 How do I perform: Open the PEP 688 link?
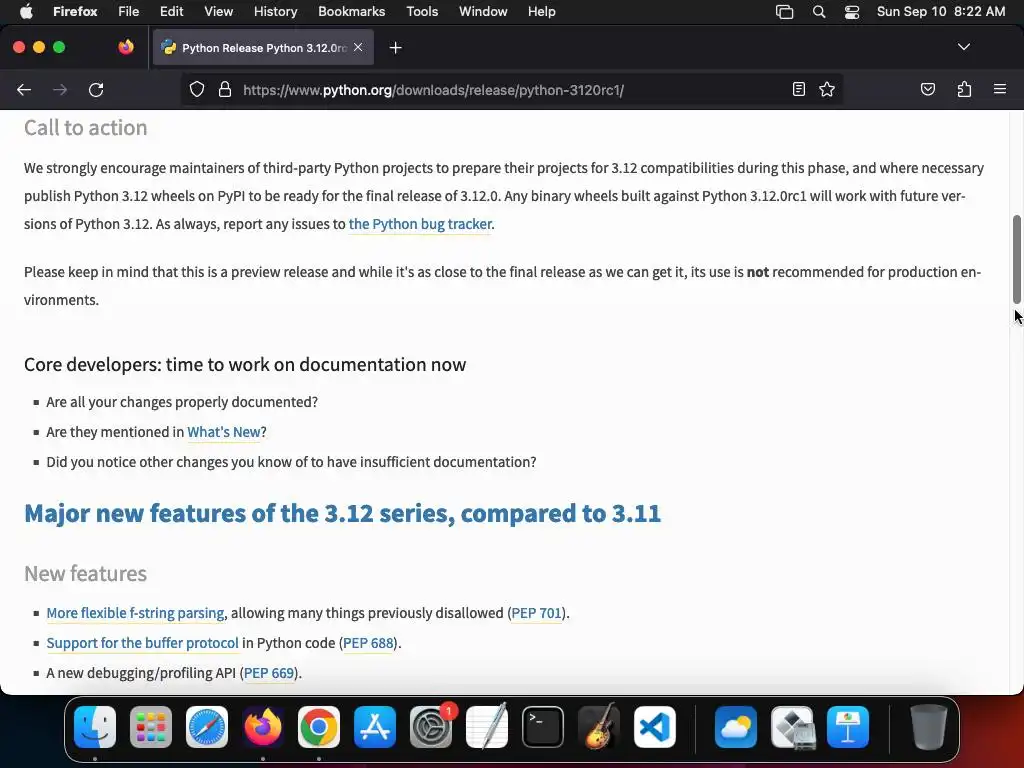pos(368,643)
